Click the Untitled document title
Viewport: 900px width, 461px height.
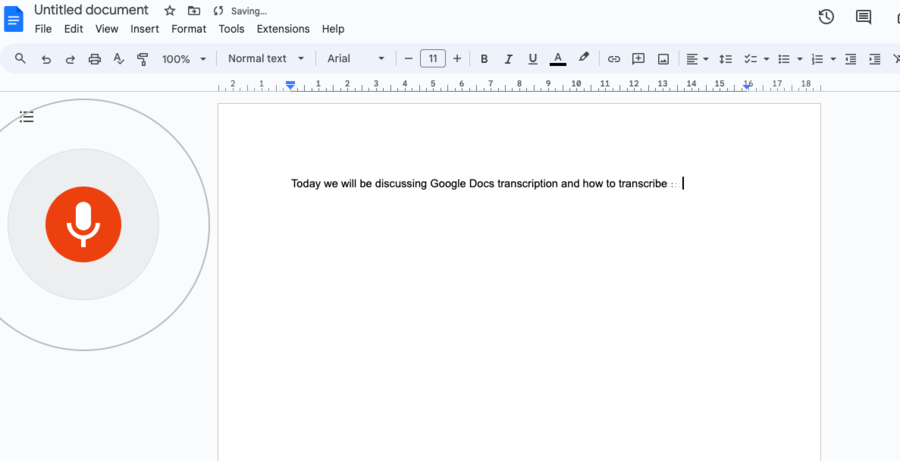tap(91, 10)
